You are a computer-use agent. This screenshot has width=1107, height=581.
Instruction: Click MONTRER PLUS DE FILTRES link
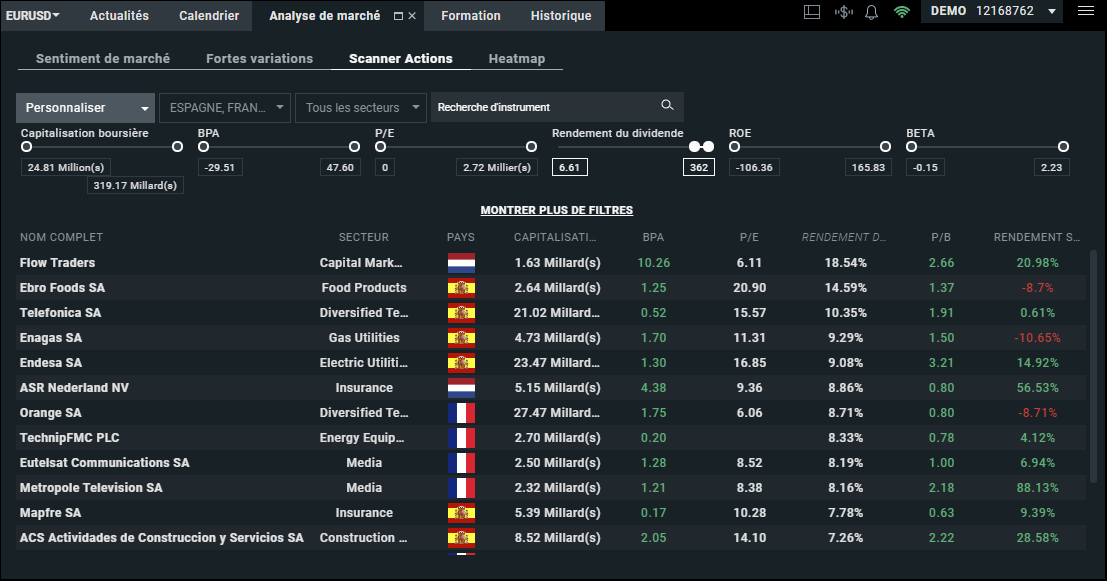click(557, 210)
